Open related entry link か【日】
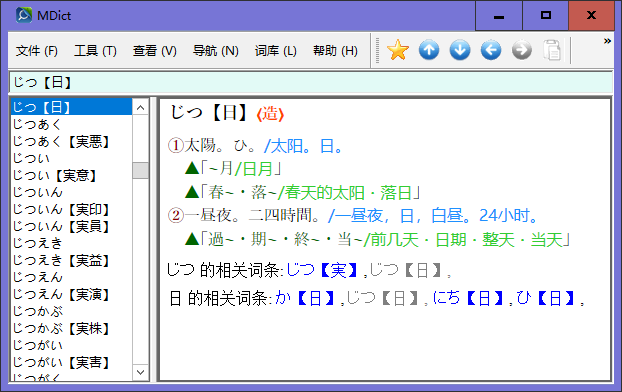Screen dimensions: 622x392 [x=305, y=298]
